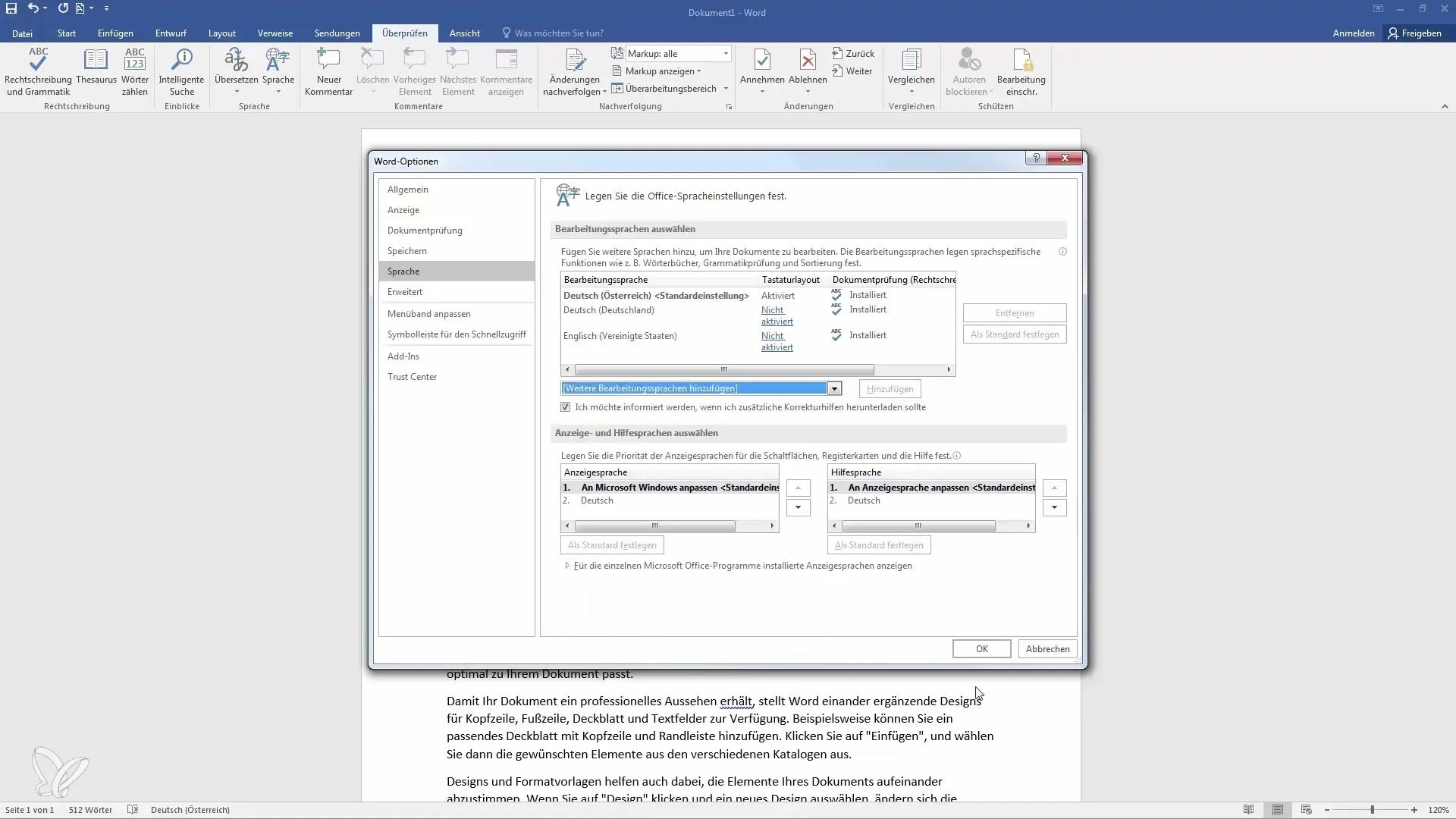Open the Markup: alle dropdown
Image resolution: width=1456 pixels, height=819 pixels.
pyautogui.click(x=679, y=54)
